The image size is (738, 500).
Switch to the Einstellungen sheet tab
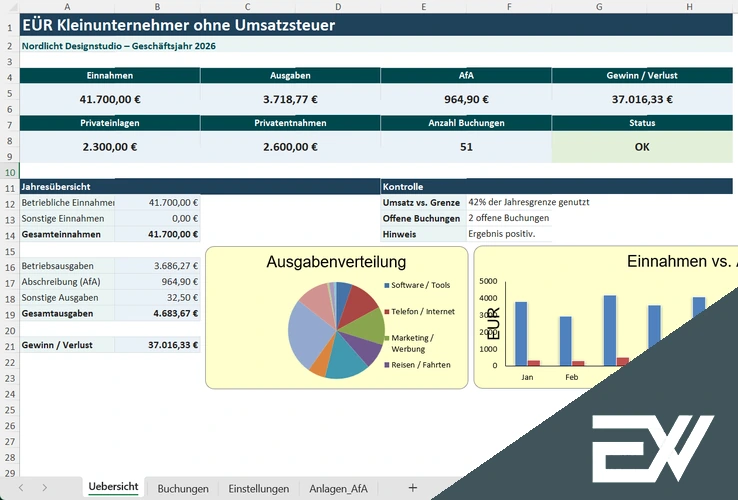[x=259, y=488]
